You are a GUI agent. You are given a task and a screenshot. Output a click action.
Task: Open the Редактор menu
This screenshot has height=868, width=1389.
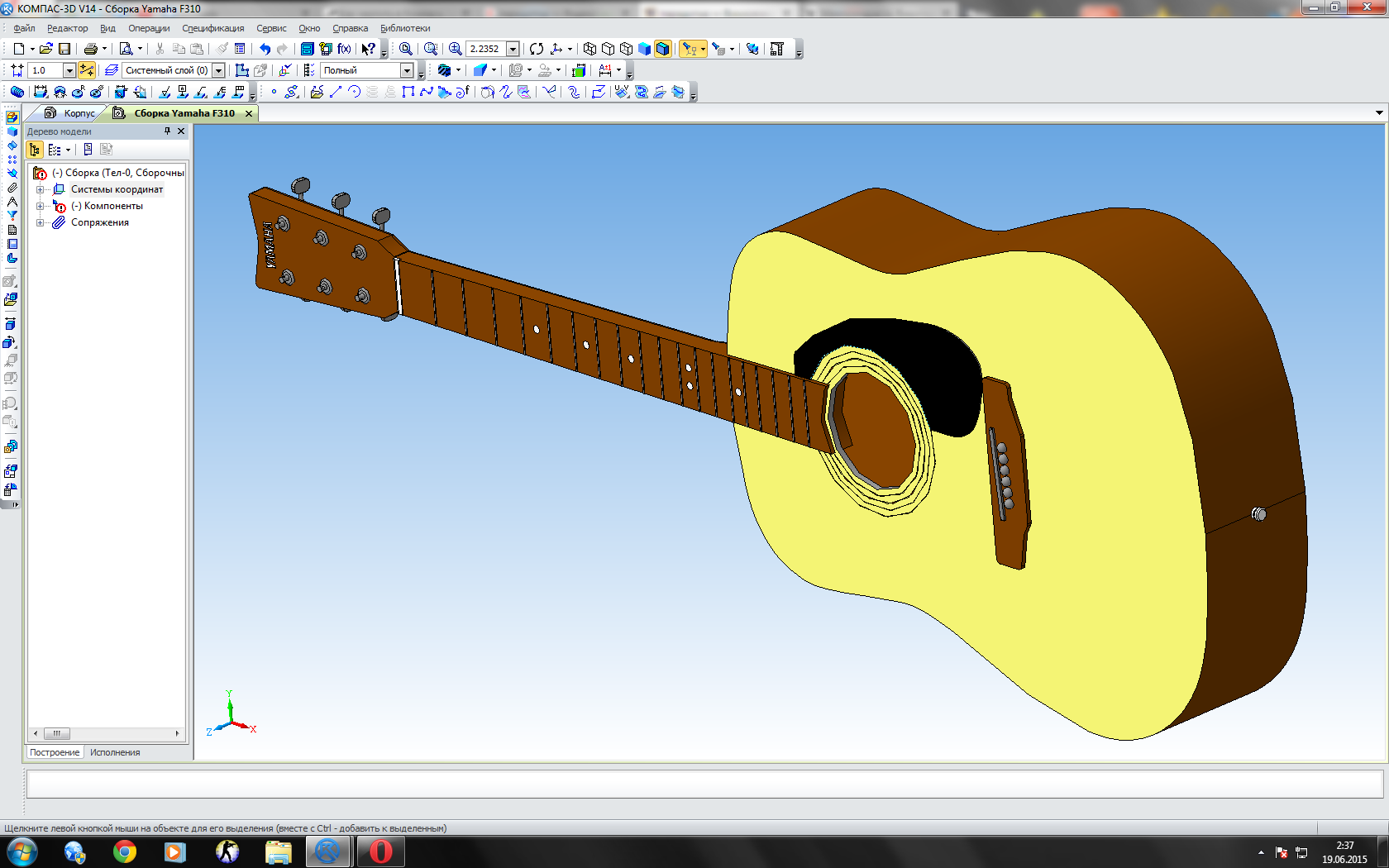click(67, 28)
